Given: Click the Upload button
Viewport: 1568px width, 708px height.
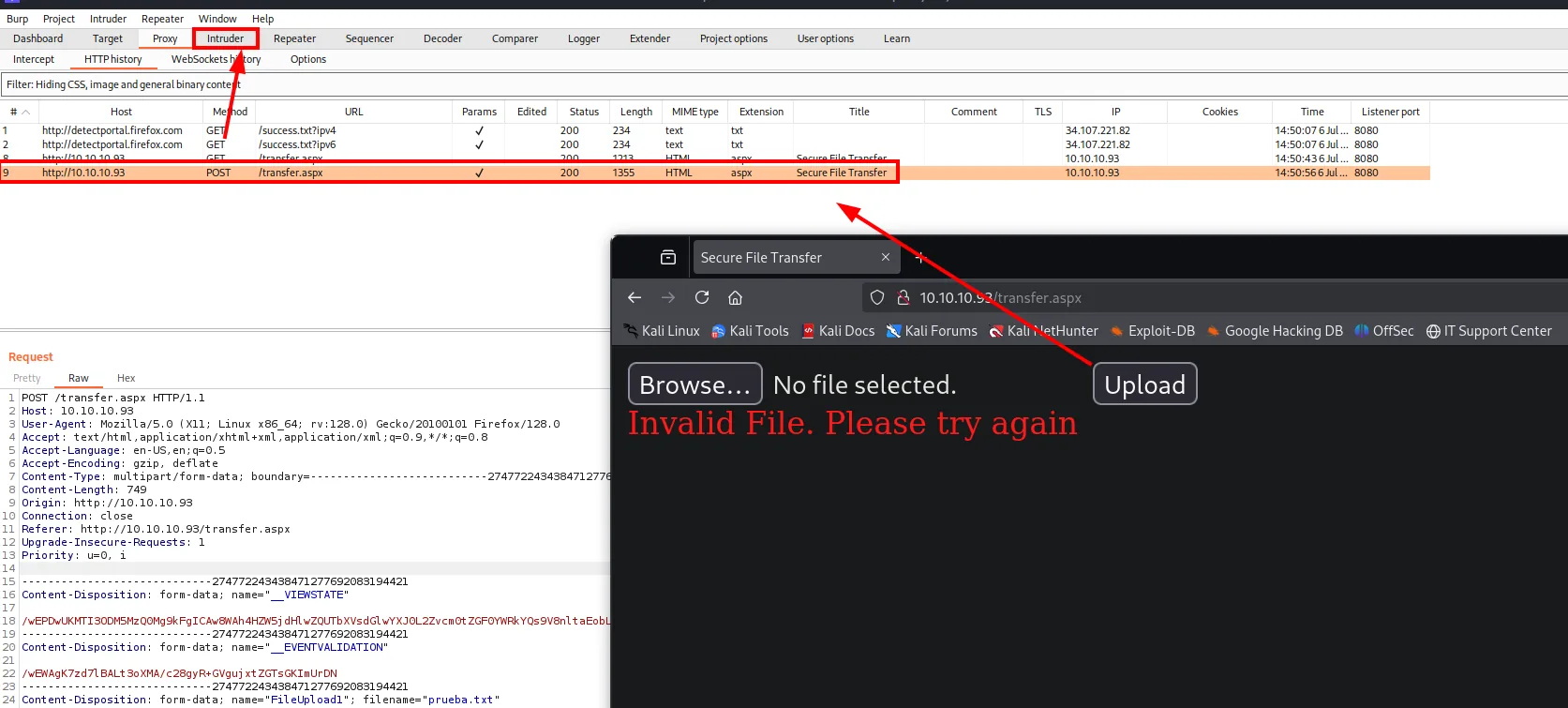Looking at the screenshot, I should pyautogui.click(x=1144, y=384).
